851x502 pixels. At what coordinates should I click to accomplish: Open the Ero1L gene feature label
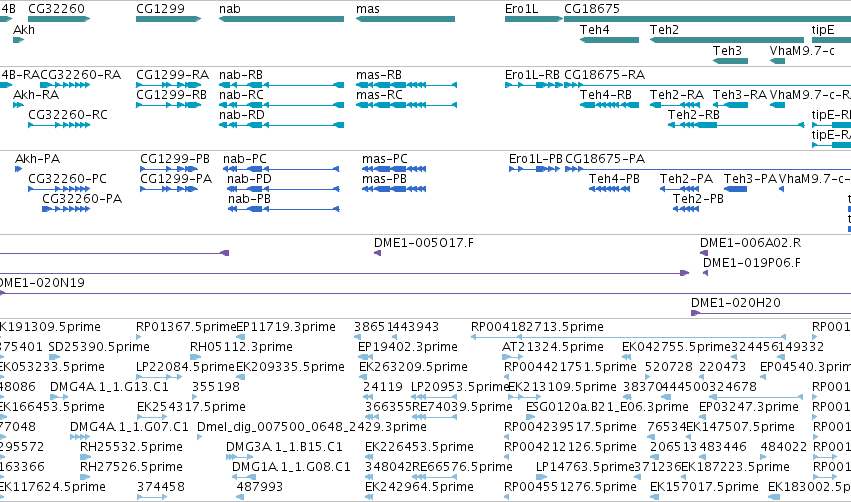point(522,9)
